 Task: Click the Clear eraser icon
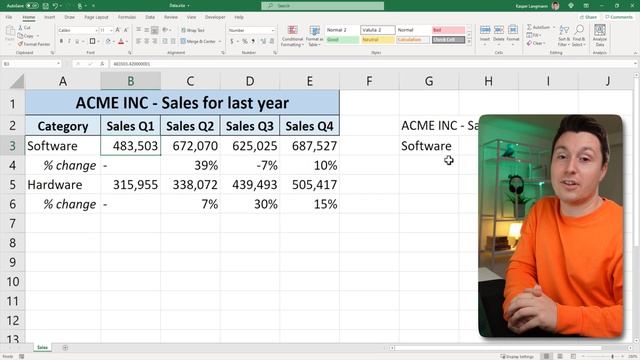coord(529,43)
